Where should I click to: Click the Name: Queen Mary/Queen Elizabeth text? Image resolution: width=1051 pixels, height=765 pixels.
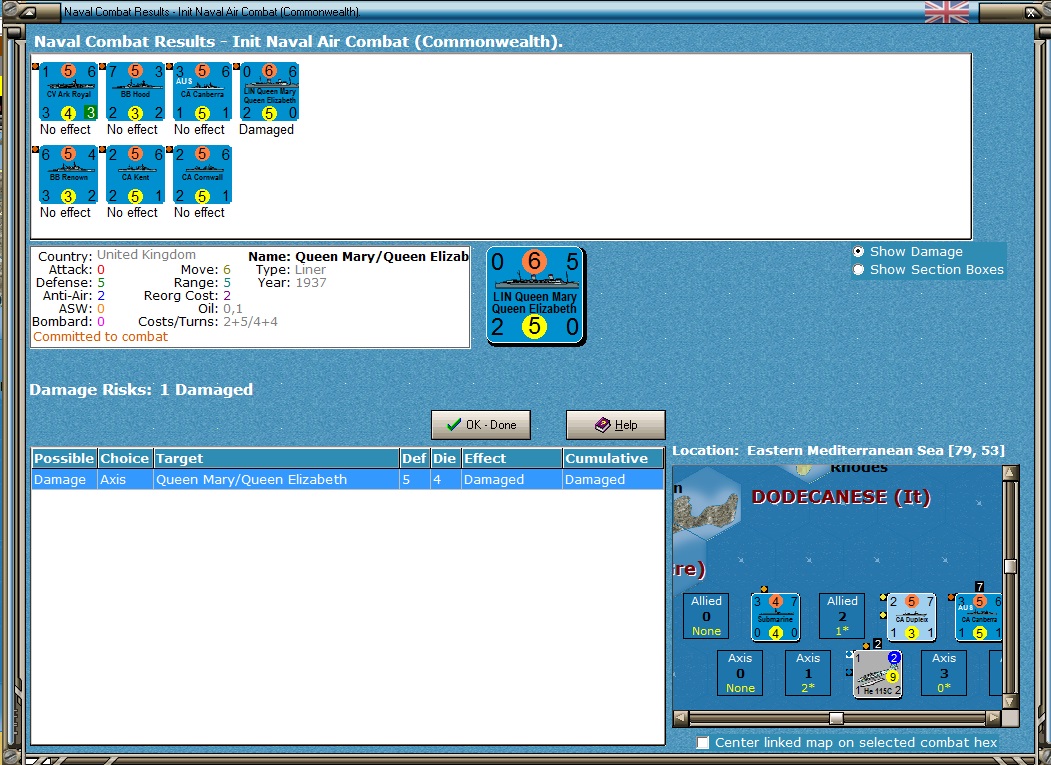358,256
